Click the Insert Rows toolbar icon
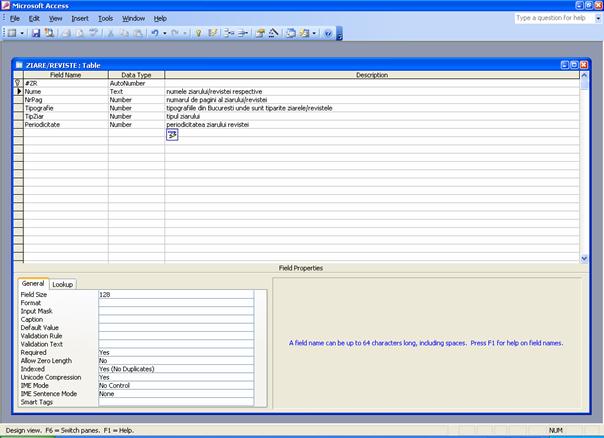The image size is (604, 438). 228,33
